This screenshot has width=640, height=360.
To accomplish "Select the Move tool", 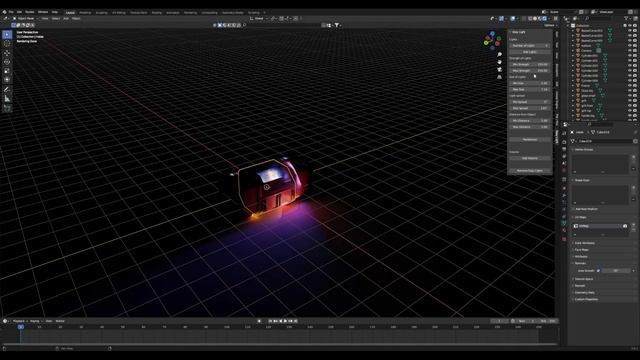I will click(7, 53).
